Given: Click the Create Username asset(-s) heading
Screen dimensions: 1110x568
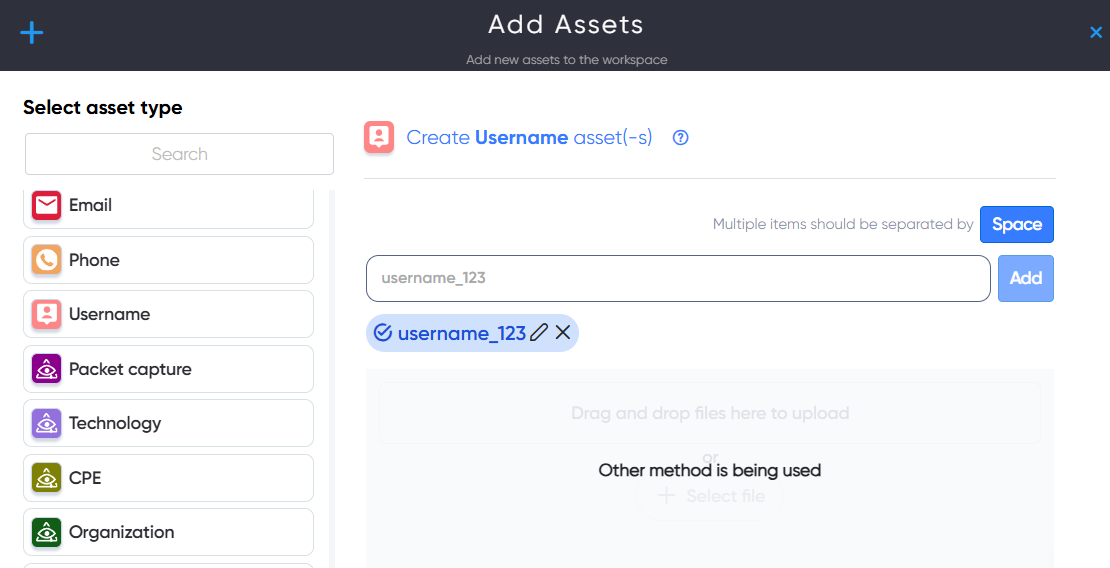Looking at the screenshot, I should pyautogui.click(x=529, y=137).
